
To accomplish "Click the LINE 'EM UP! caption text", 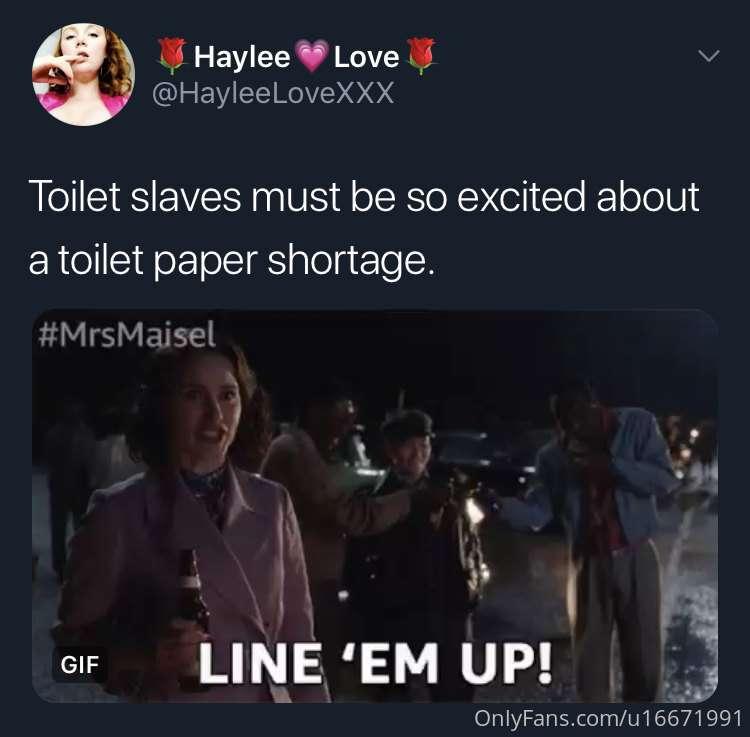I will (x=375, y=663).
